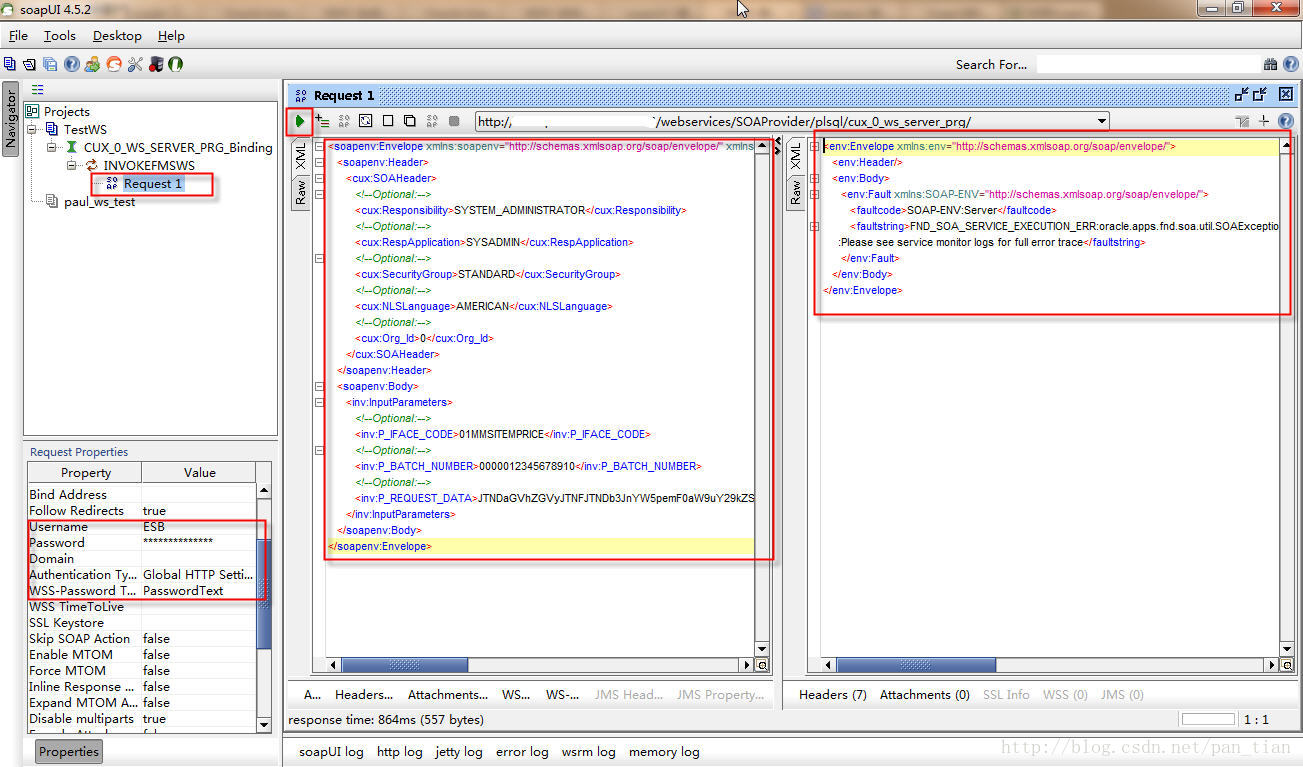The image size is (1303, 767).
Task: Open the Tools menu
Action: pyautogui.click(x=59, y=36)
